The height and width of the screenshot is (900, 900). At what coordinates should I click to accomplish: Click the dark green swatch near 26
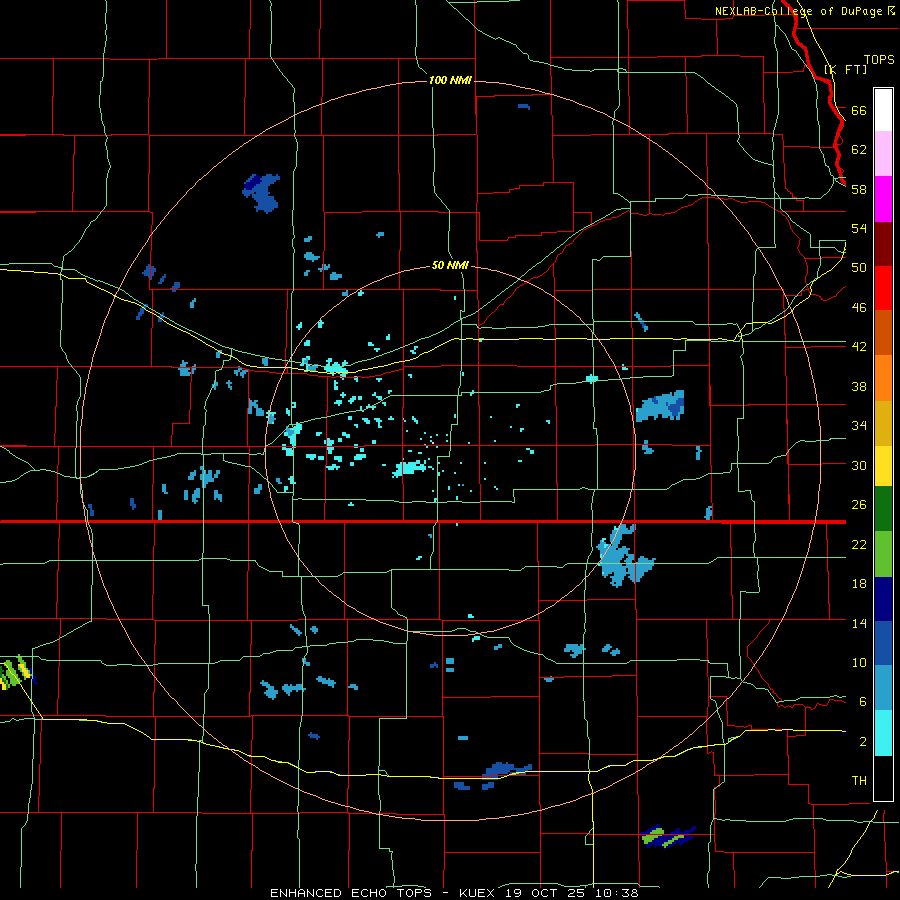883,509
